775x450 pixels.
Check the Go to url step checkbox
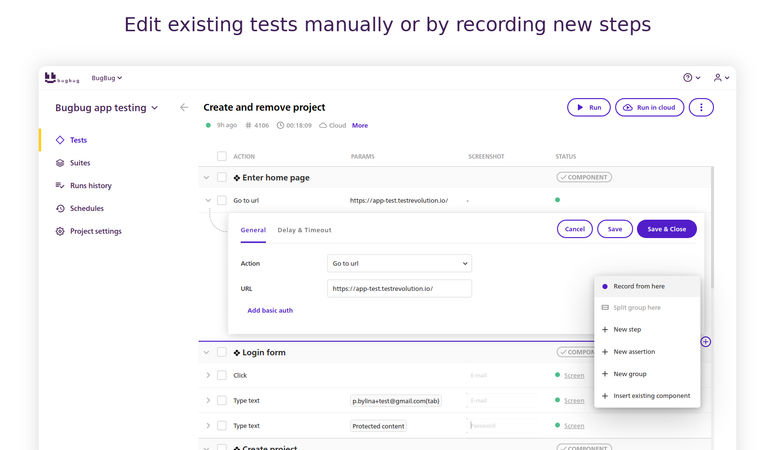222,200
